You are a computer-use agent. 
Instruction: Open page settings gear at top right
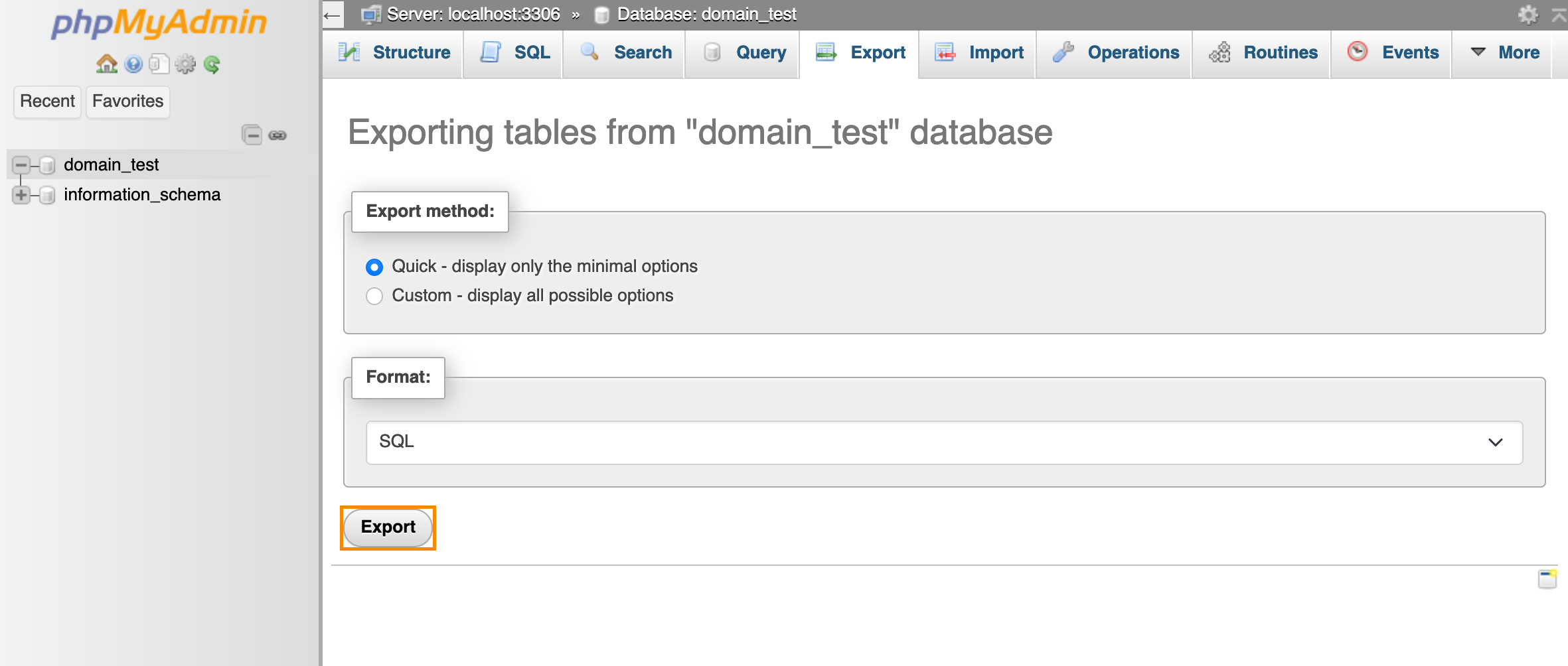click(x=1528, y=15)
